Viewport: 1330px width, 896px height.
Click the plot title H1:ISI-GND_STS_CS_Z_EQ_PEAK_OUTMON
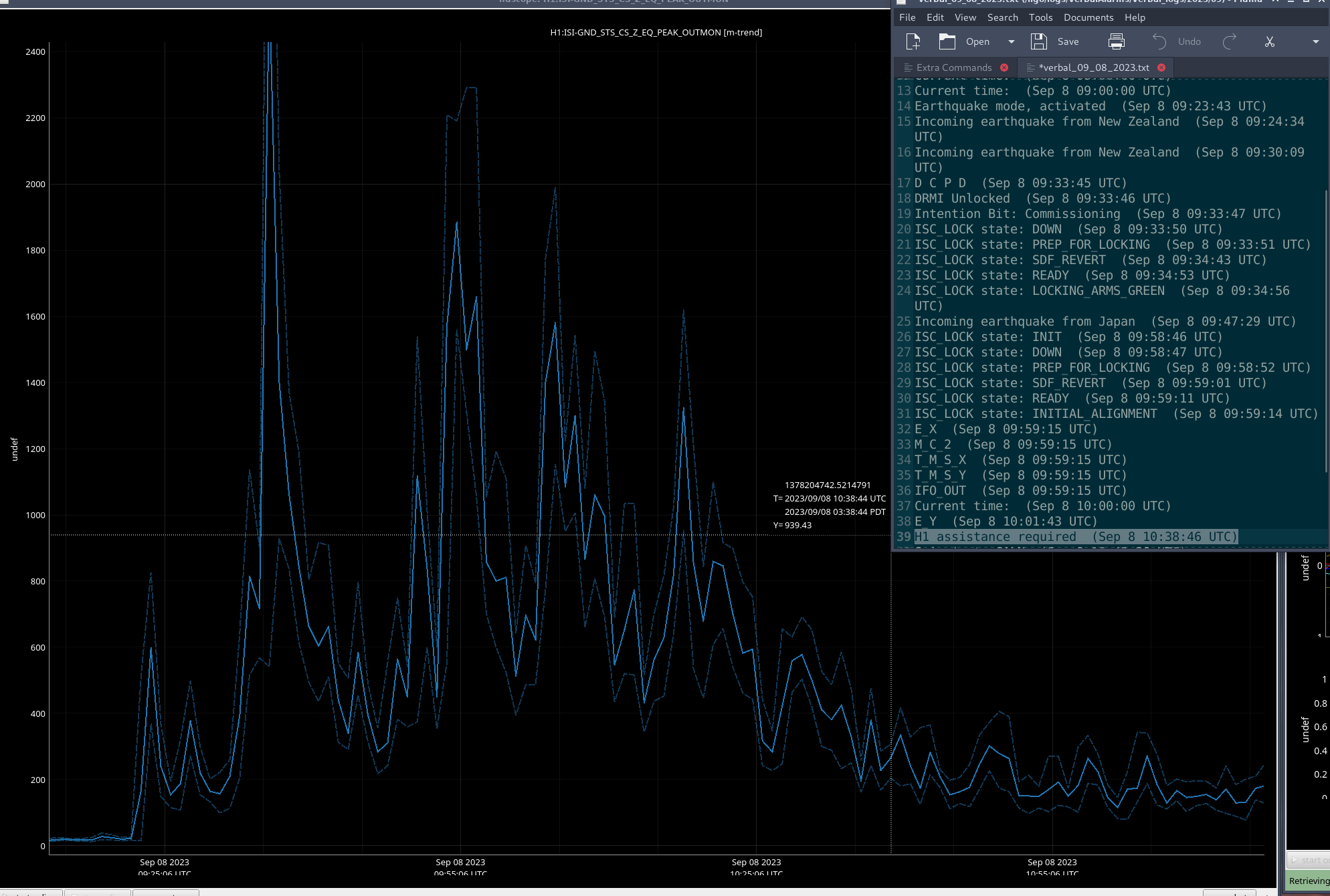(656, 32)
